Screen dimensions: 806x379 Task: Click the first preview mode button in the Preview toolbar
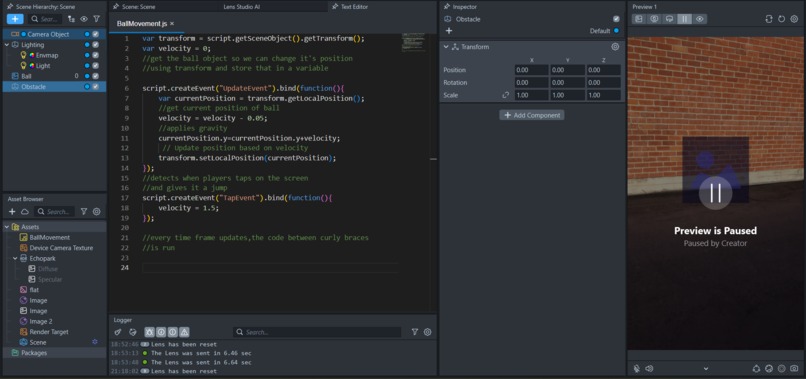point(639,19)
